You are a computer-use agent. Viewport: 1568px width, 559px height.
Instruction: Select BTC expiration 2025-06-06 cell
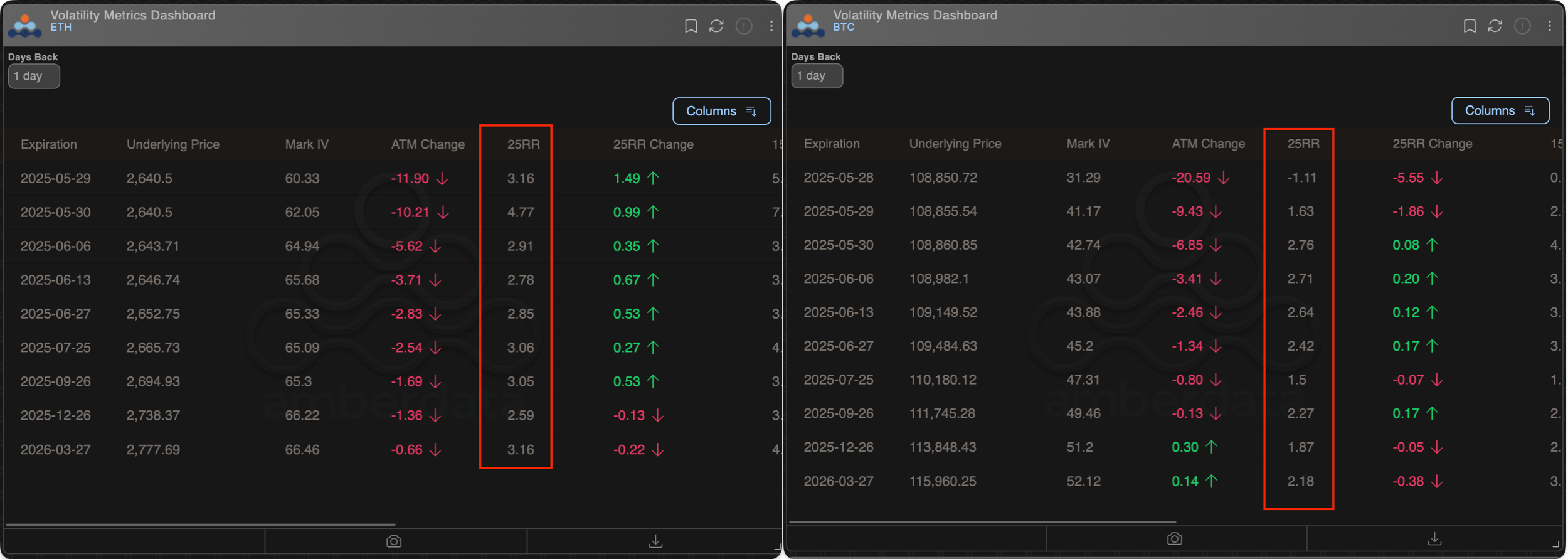click(839, 279)
